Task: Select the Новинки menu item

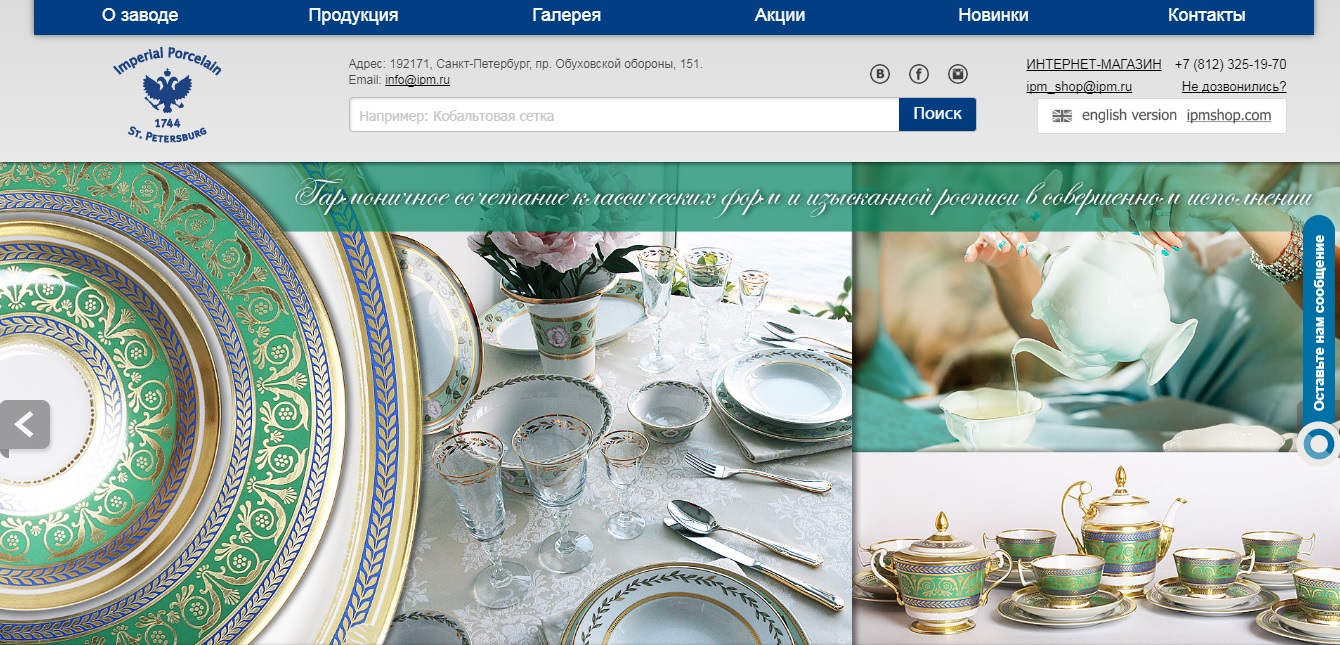Action: 993,15
